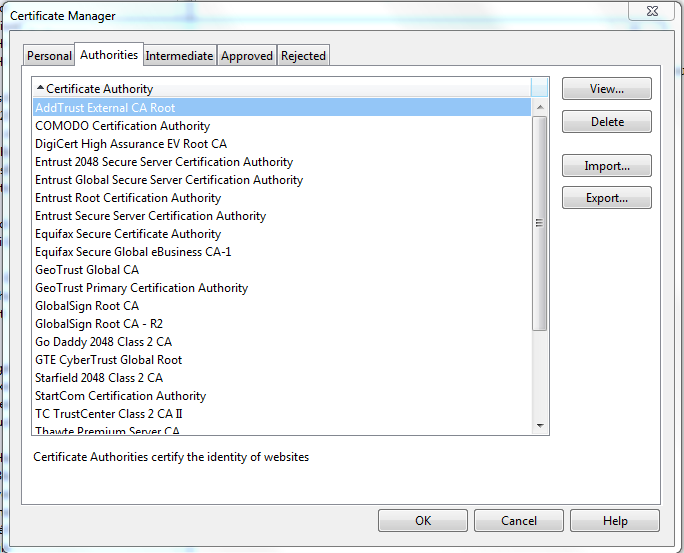Open Help for Certificate Manager
The height and width of the screenshot is (553, 684).
(x=615, y=521)
